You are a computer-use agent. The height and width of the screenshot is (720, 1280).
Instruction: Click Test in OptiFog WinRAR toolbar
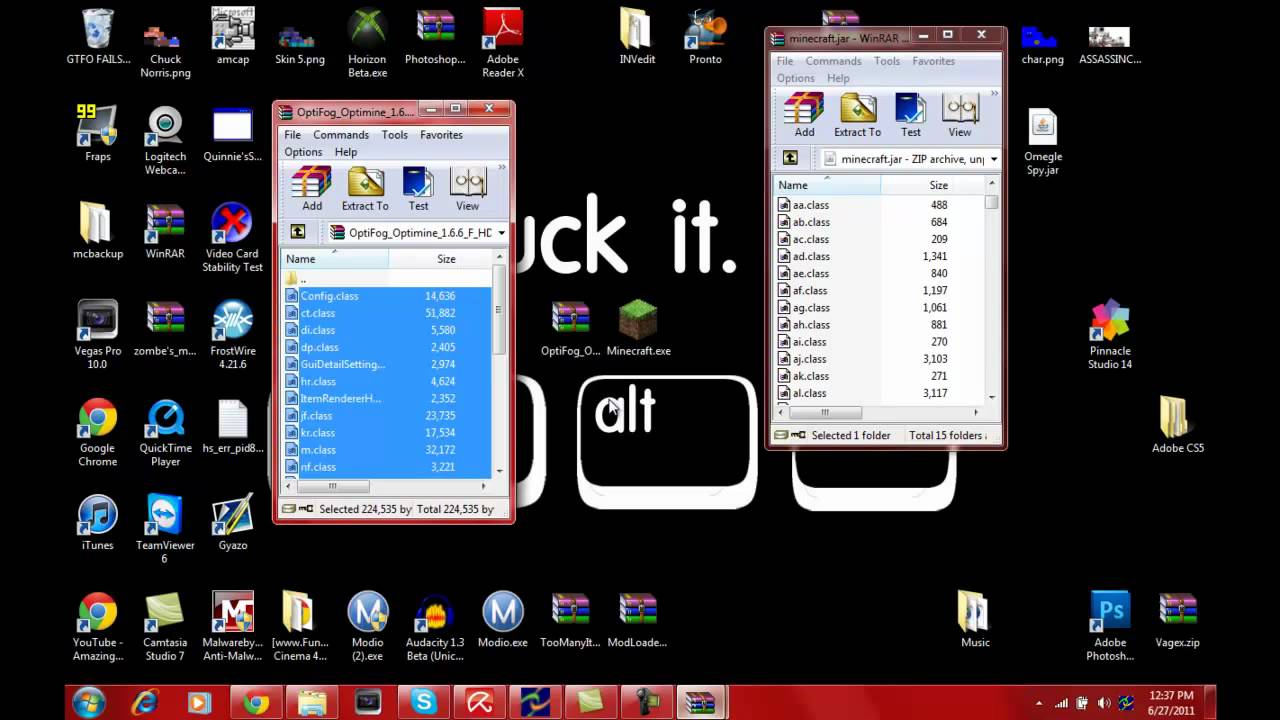click(x=418, y=189)
